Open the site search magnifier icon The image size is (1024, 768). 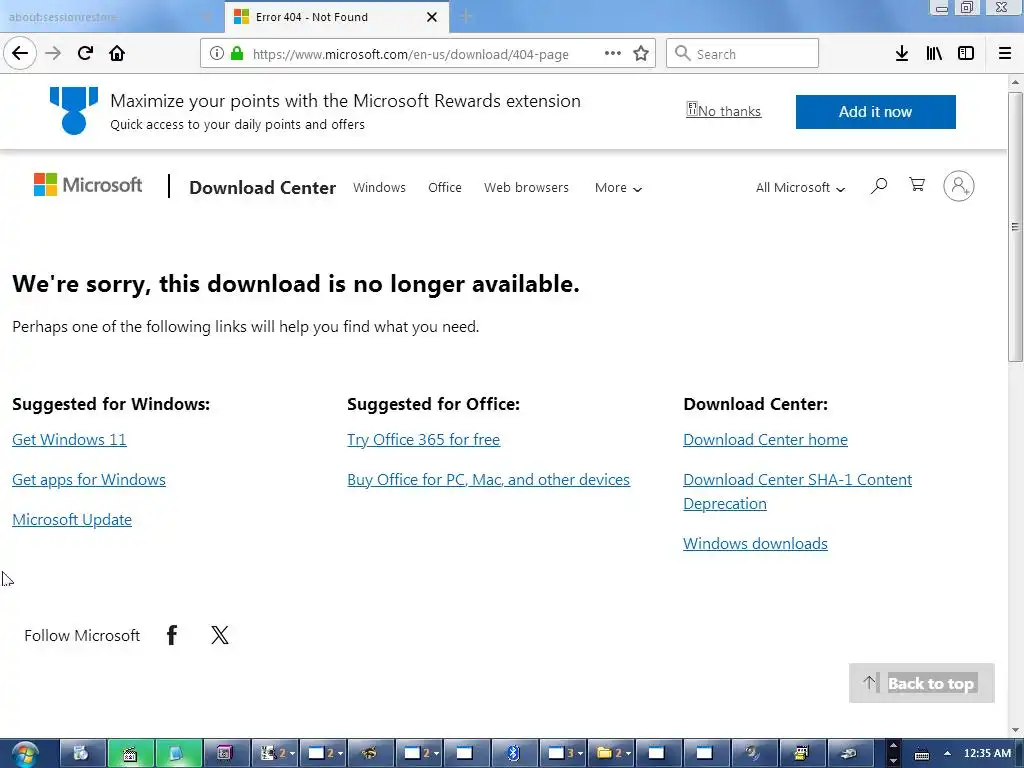pos(879,186)
